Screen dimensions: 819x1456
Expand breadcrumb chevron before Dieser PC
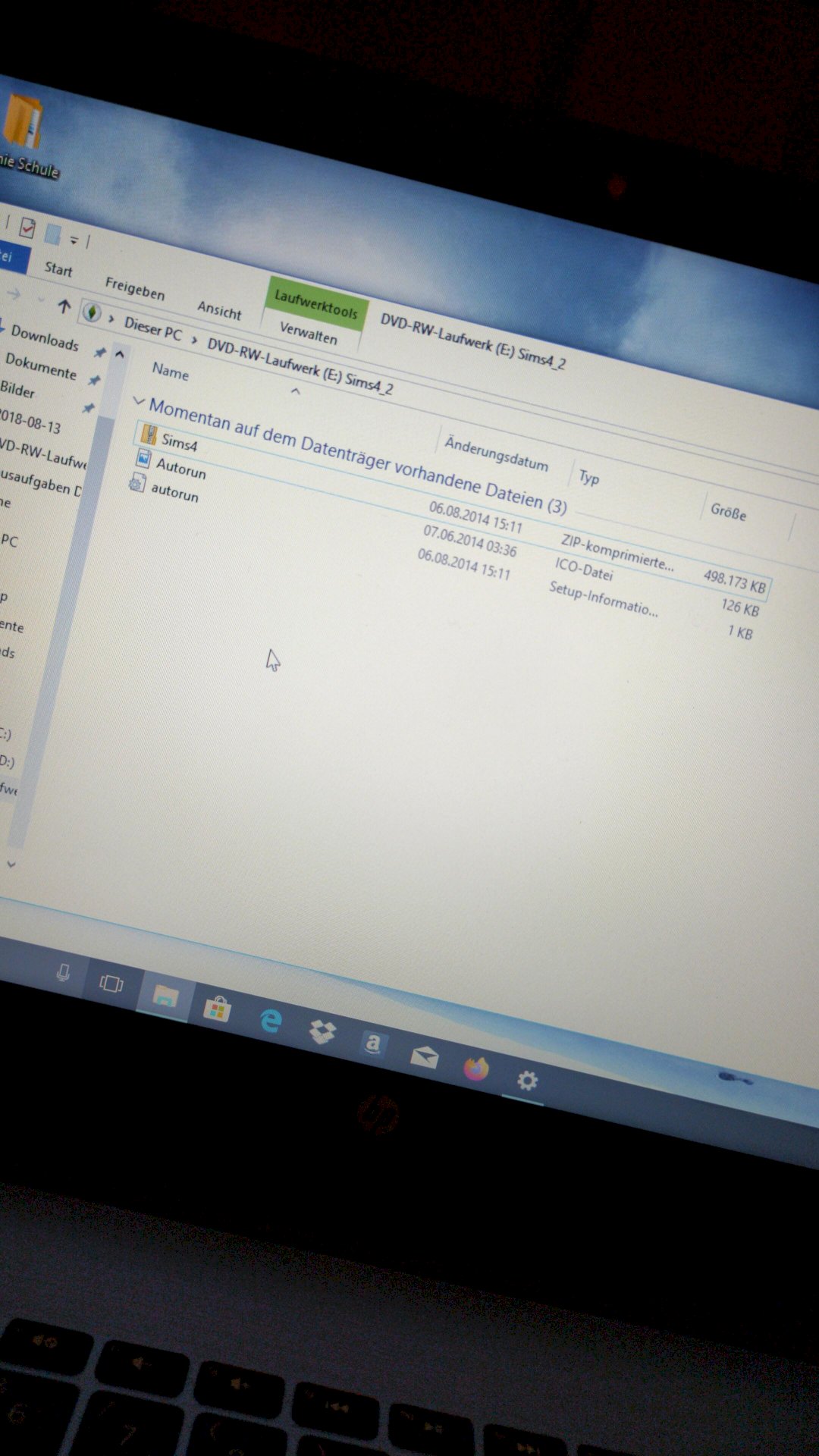coord(111,319)
